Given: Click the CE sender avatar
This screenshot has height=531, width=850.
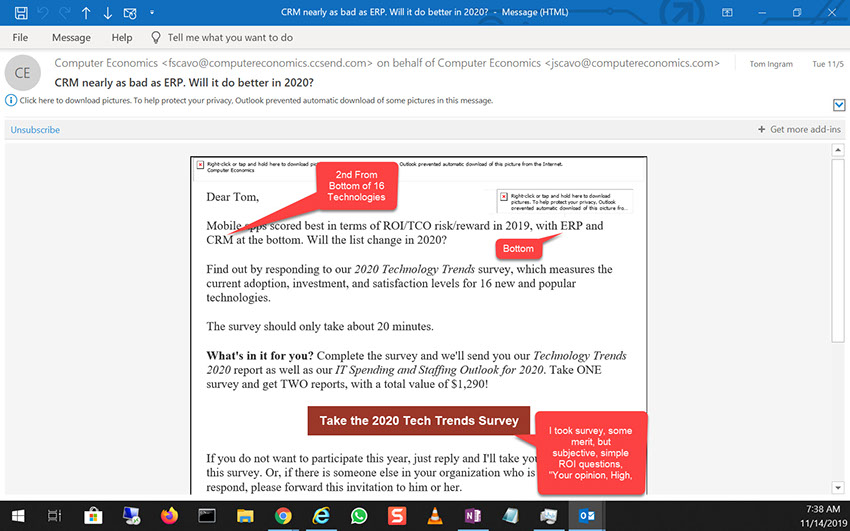Looking at the screenshot, I should pos(22,73).
